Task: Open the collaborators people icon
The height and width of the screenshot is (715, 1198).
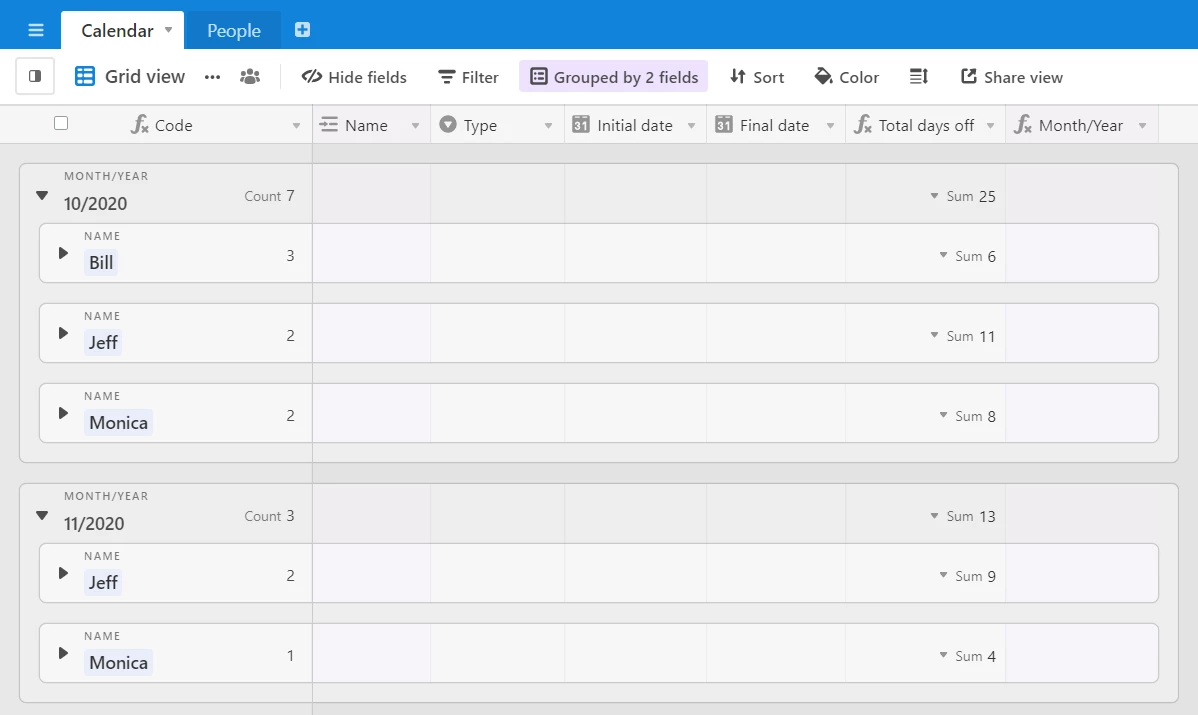Action: pyautogui.click(x=250, y=76)
